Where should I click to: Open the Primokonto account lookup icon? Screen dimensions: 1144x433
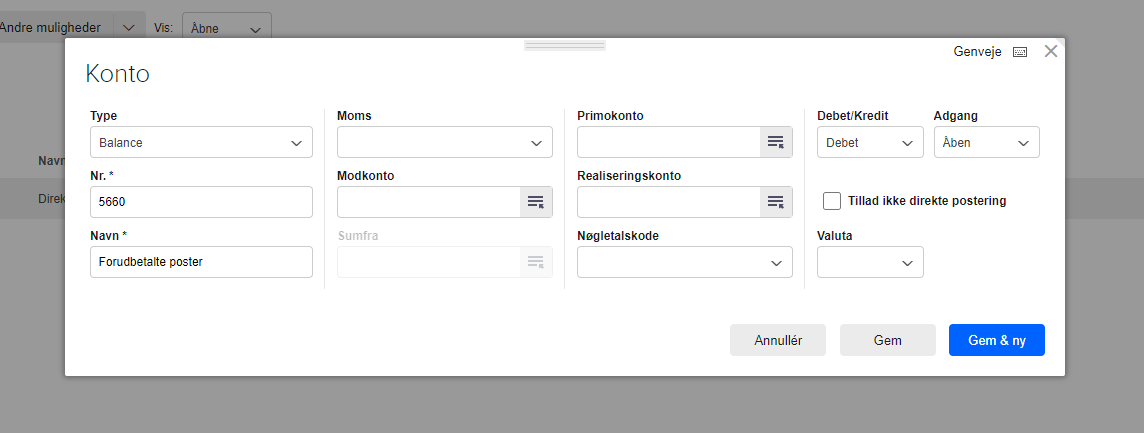(776, 142)
